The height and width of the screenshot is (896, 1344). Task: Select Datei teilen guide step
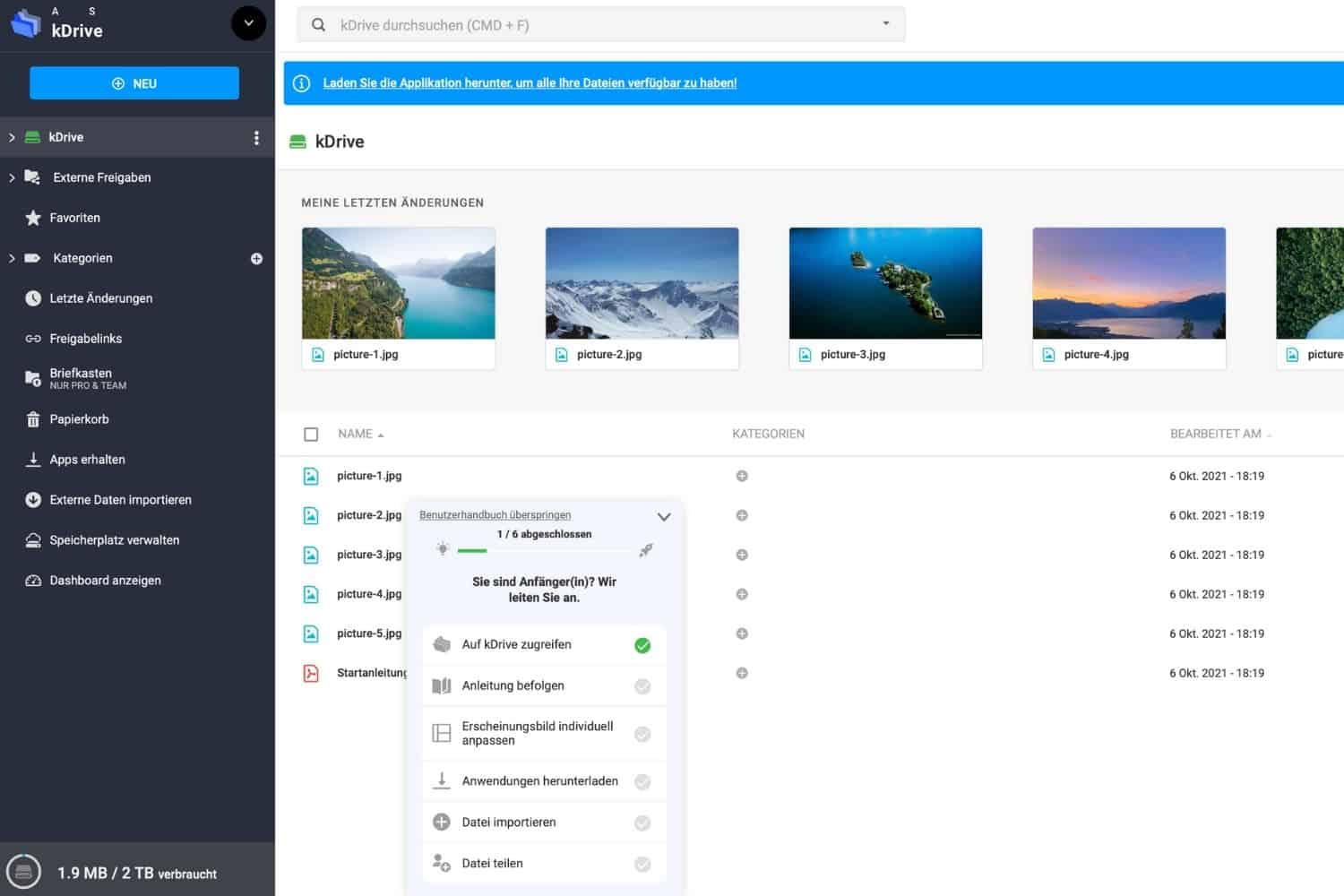click(x=544, y=864)
